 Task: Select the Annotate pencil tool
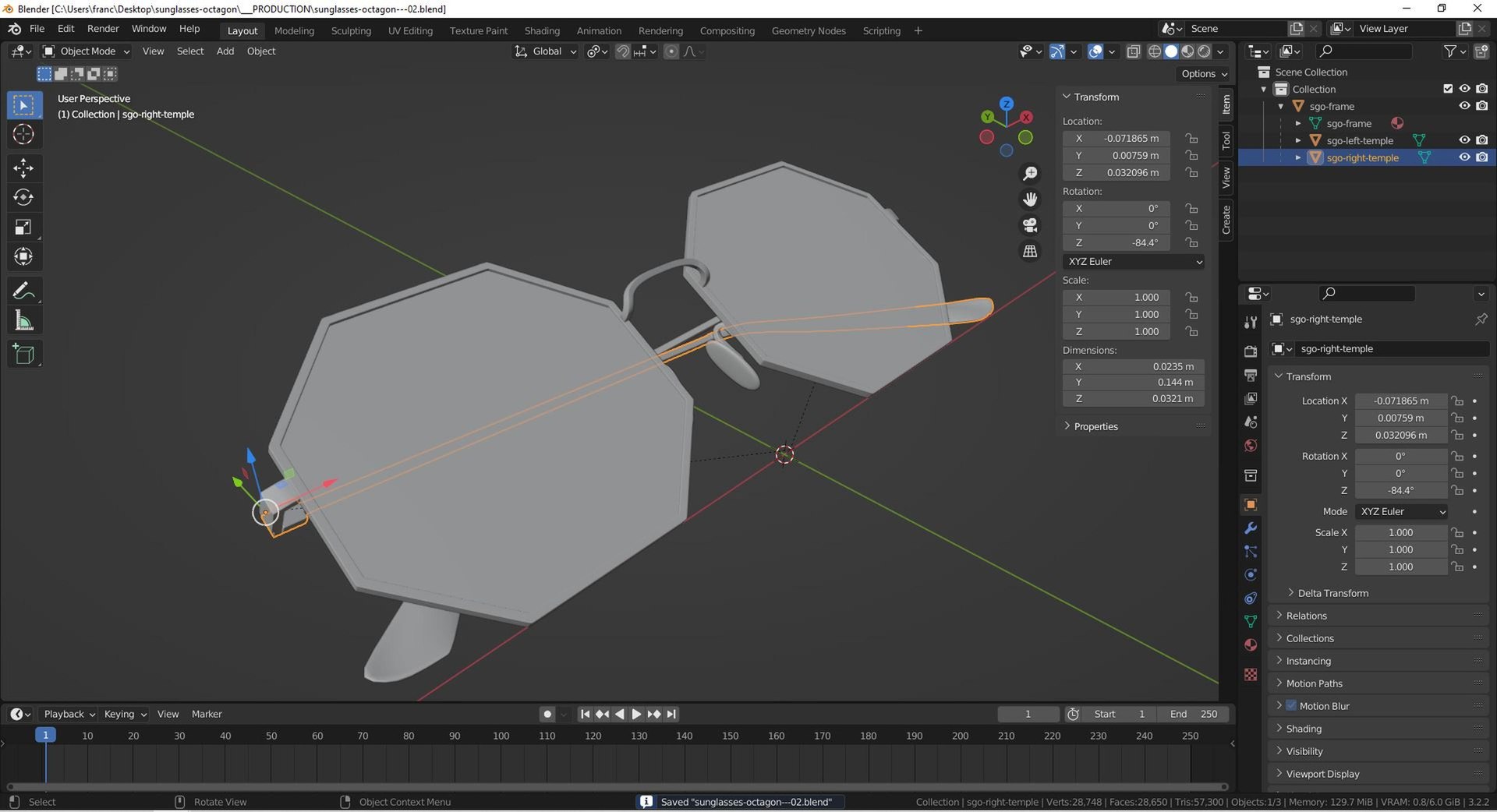[x=23, y=291]
